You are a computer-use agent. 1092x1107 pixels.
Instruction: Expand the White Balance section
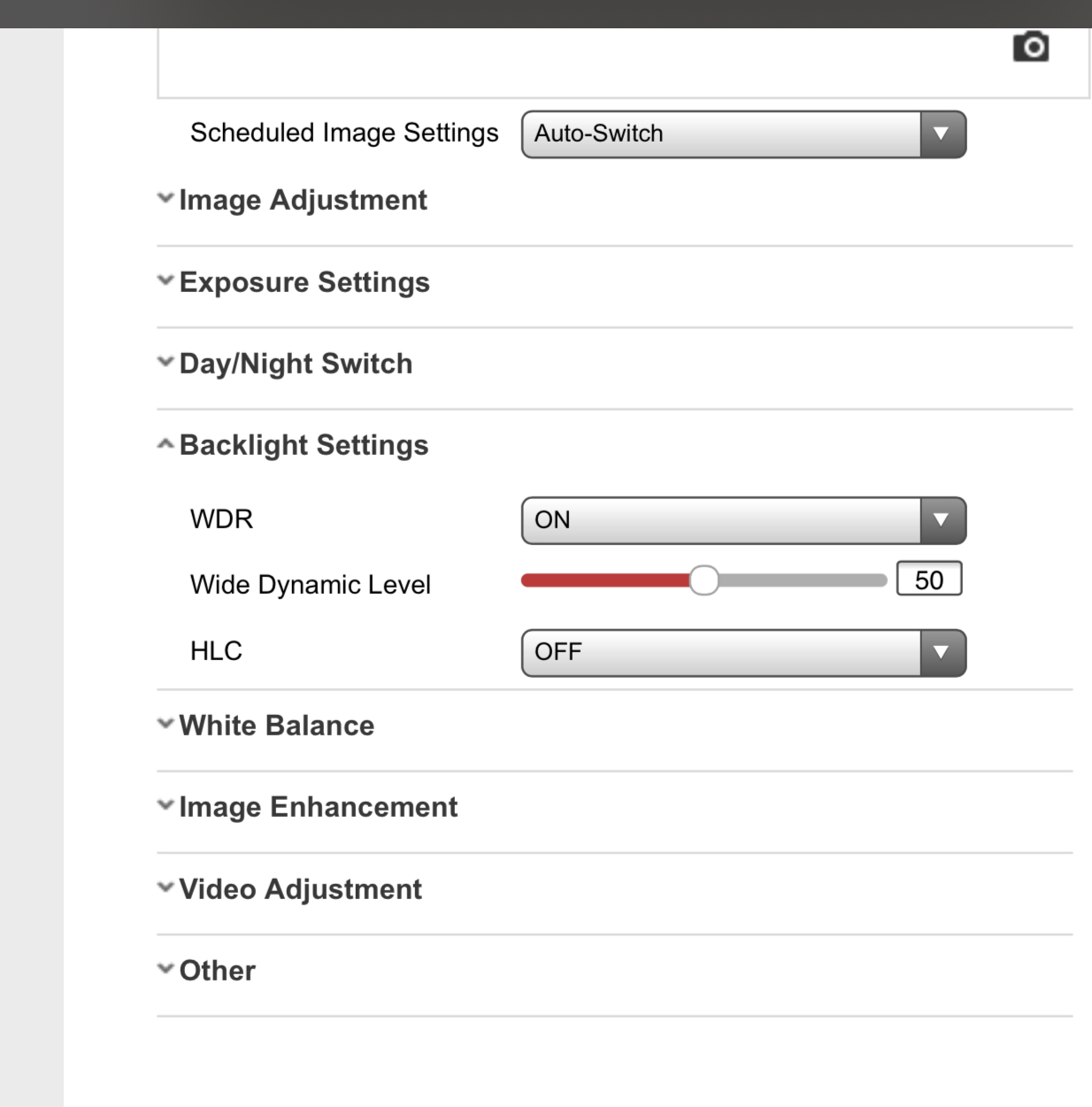coord(276,726)
